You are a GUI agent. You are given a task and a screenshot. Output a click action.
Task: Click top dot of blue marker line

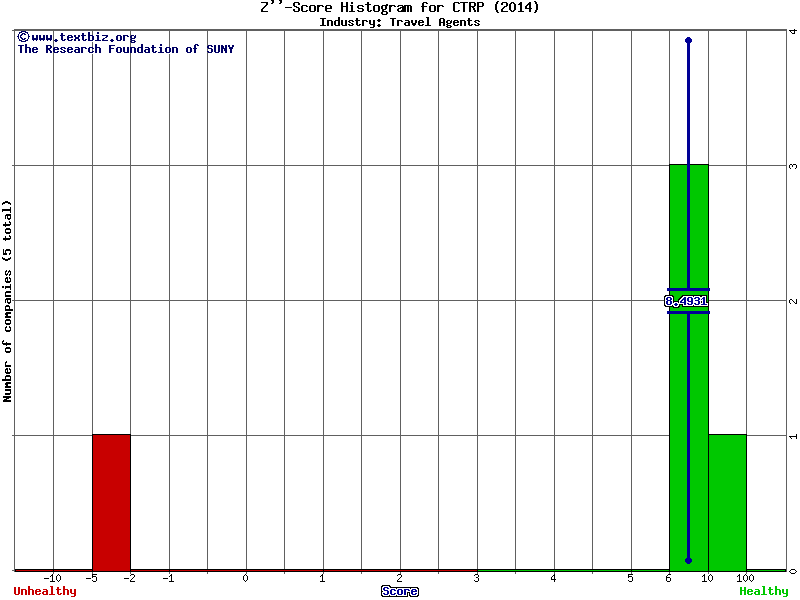pos(688,40)
